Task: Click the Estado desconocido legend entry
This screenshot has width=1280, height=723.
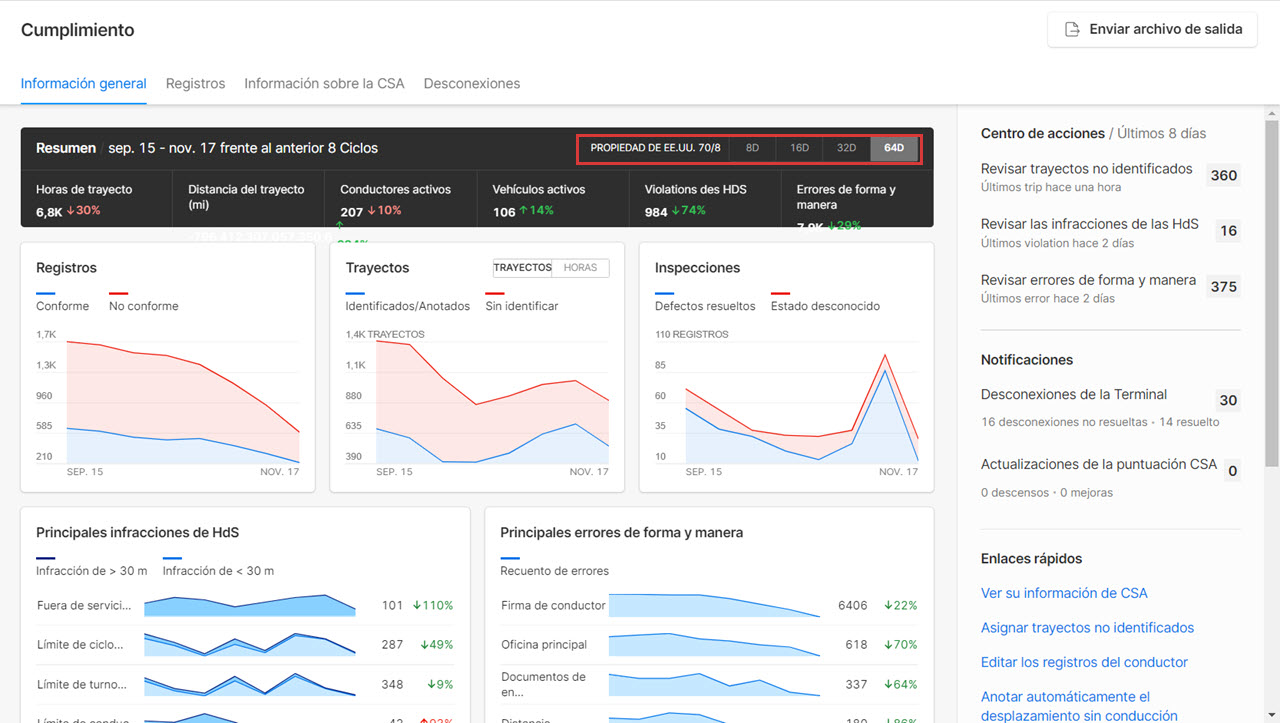Action: click(x=825, y=306)
